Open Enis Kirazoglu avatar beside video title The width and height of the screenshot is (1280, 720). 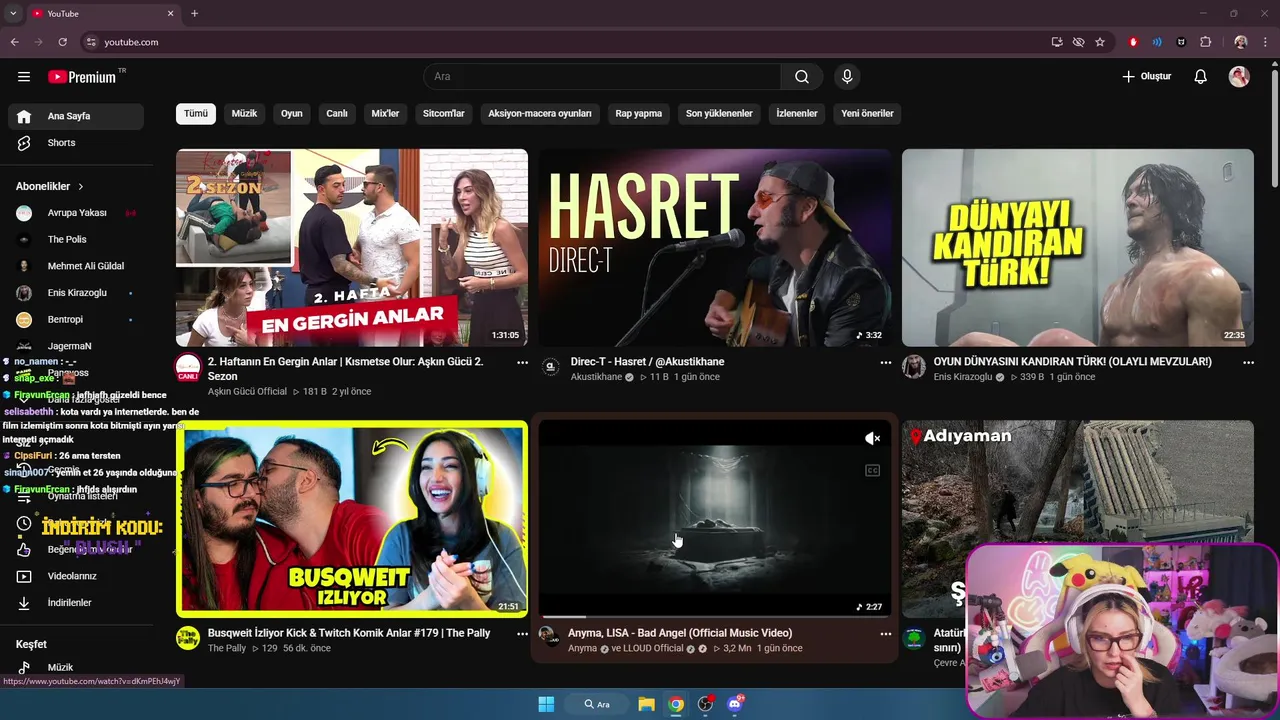tap(913, 368)
